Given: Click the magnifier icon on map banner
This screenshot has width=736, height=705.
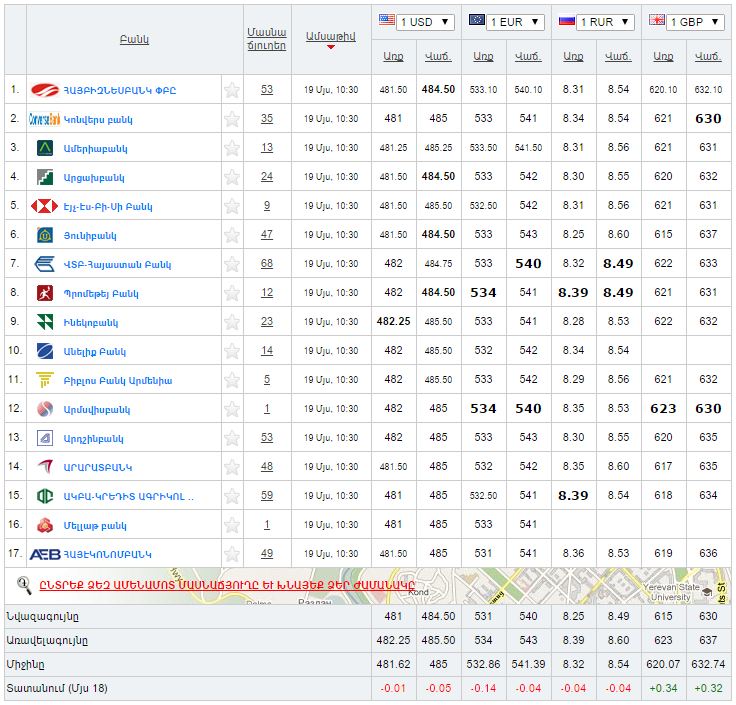Looking at the screenshot, I should pos(24,585).
